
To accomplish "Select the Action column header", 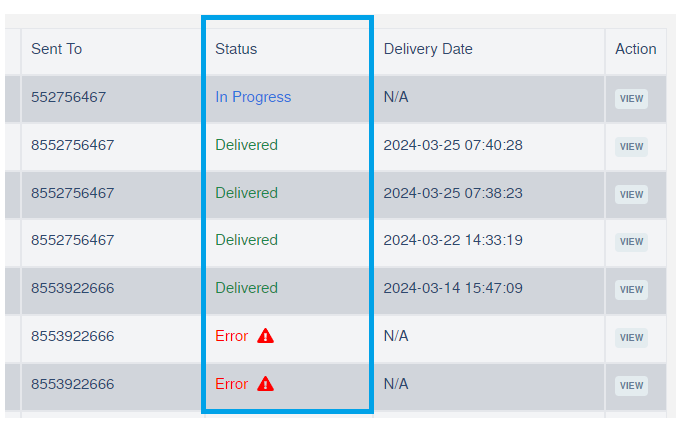I will coord(635,49).
